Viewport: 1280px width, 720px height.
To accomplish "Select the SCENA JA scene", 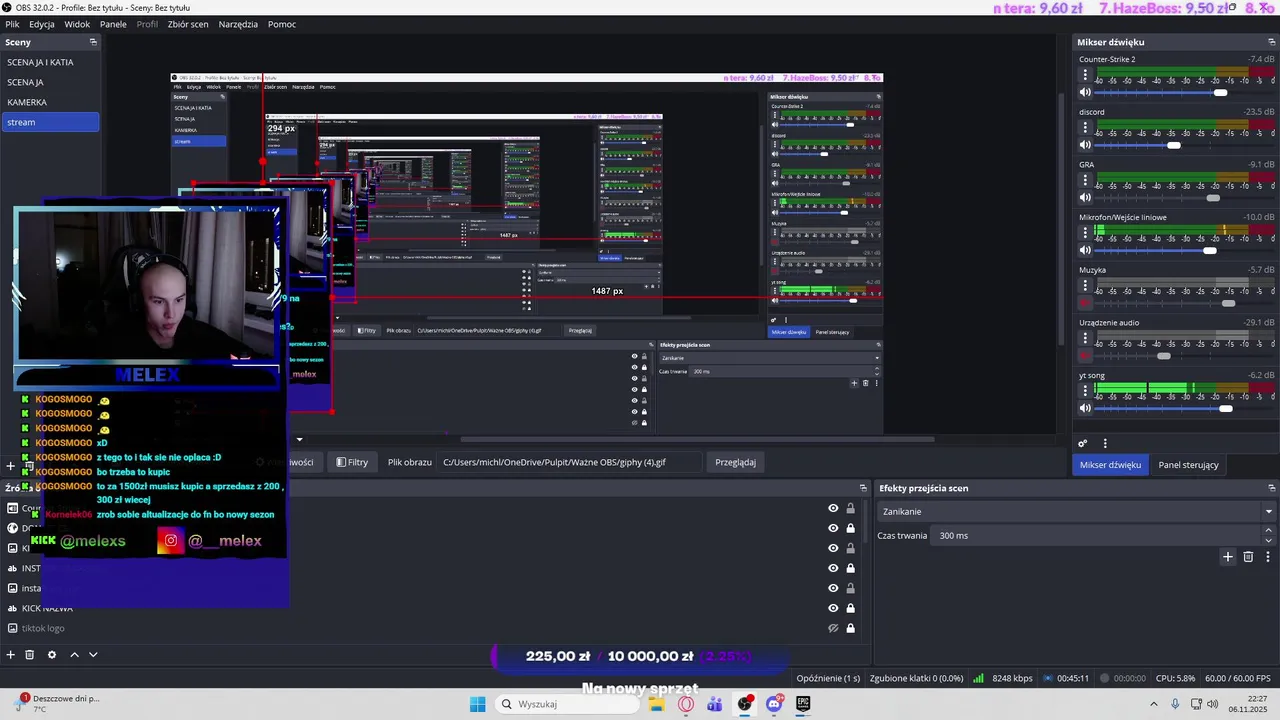I will click(50, 82).
